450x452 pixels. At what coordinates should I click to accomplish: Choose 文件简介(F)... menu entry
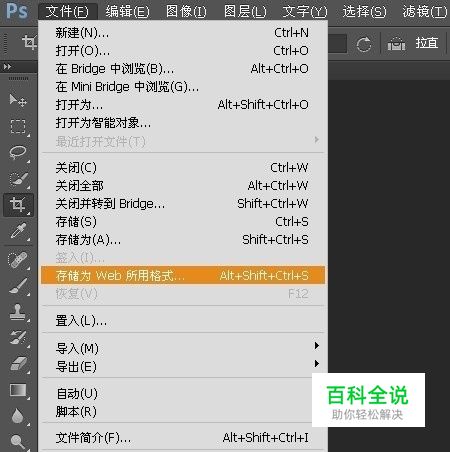[x=183, y=438]
